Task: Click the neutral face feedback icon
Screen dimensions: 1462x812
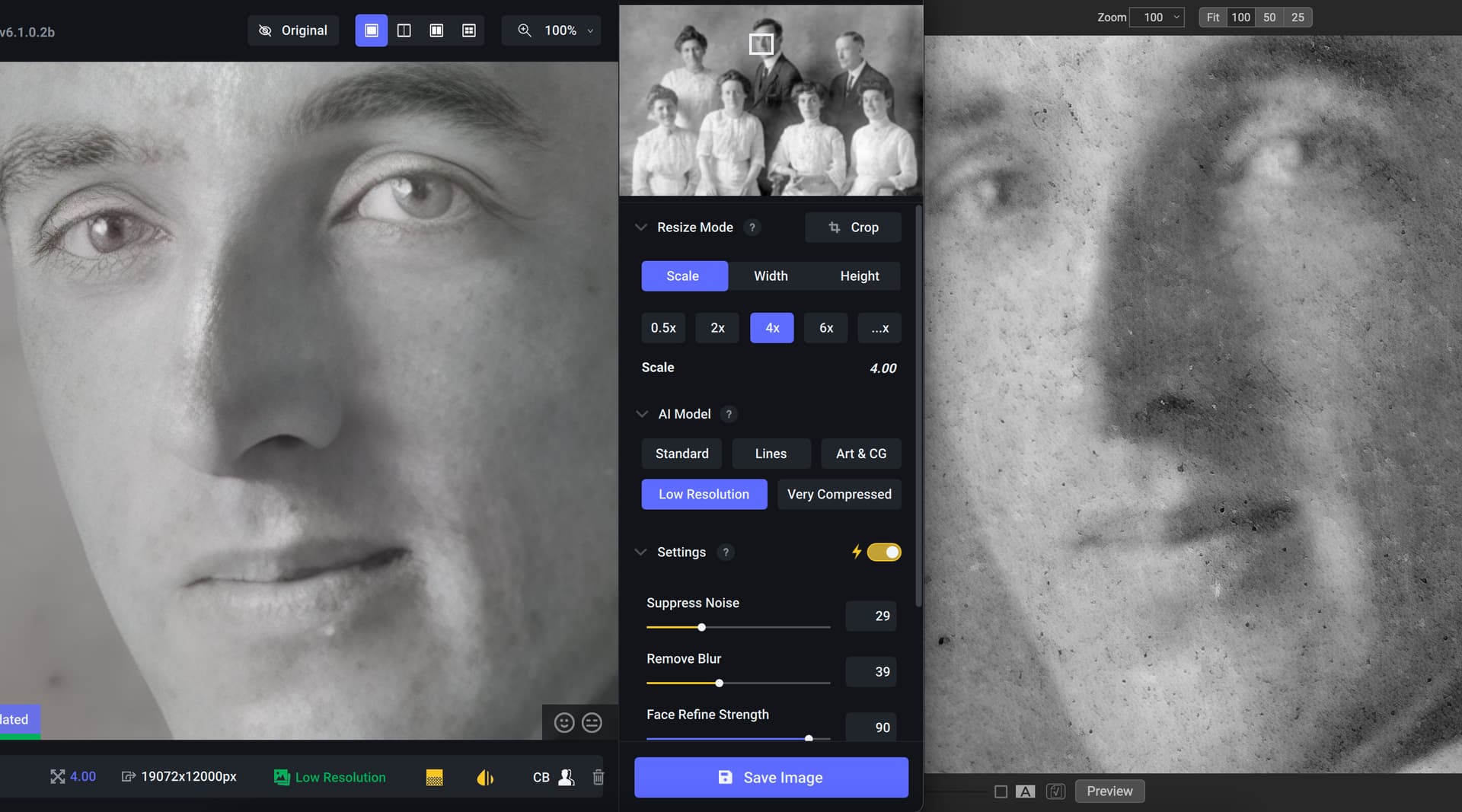Action: click(592, 722)
